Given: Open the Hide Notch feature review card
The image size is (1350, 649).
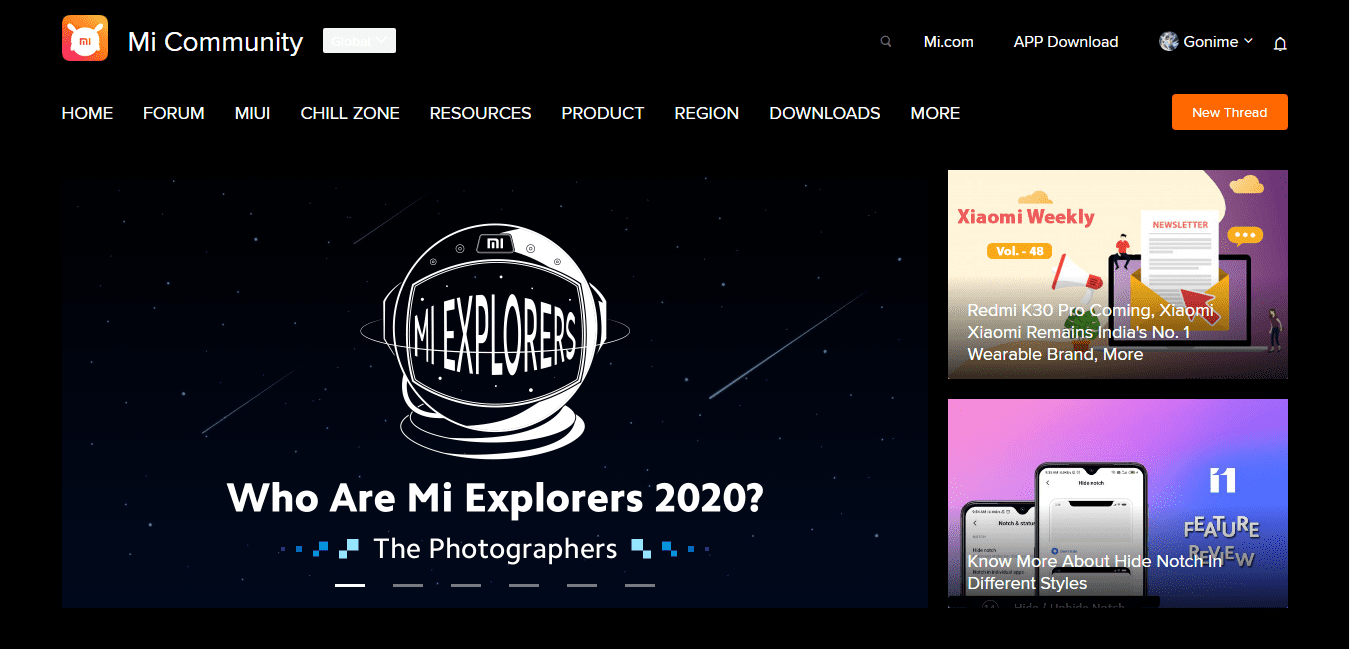Looking at the screenshot, I should pyautogui.click(x=1117, y=503).
